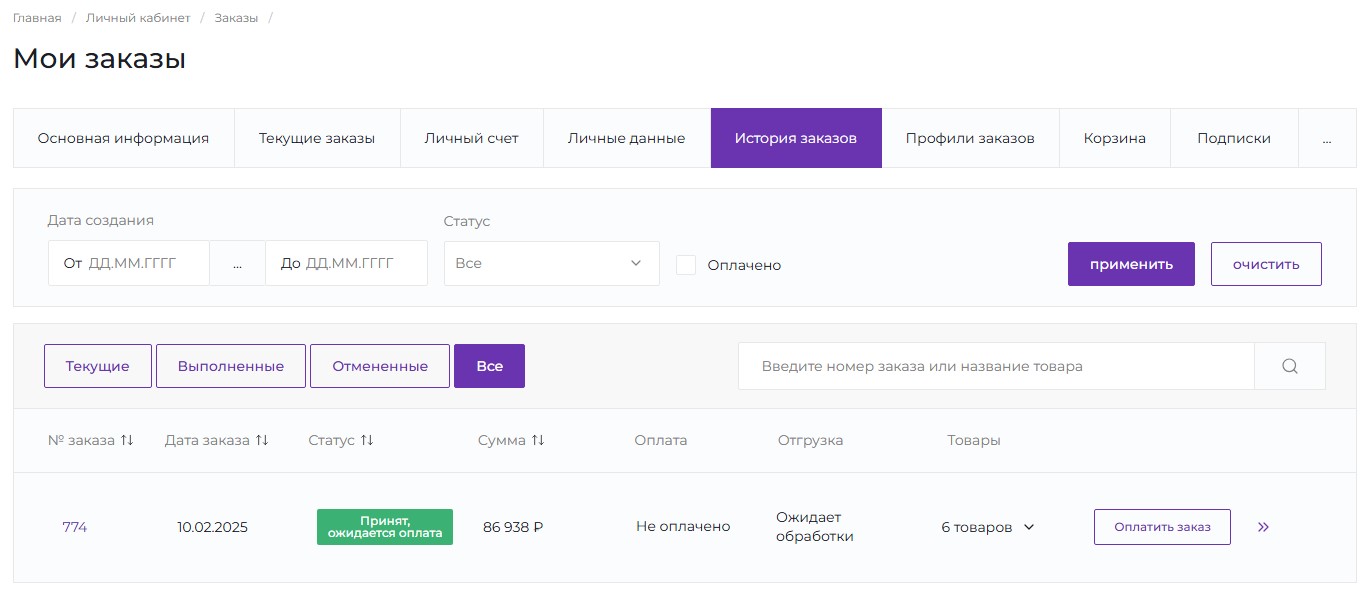Viewport: 1369px width, 603px height.
Task: Sort by sum arrows icon
Action: 538,440
